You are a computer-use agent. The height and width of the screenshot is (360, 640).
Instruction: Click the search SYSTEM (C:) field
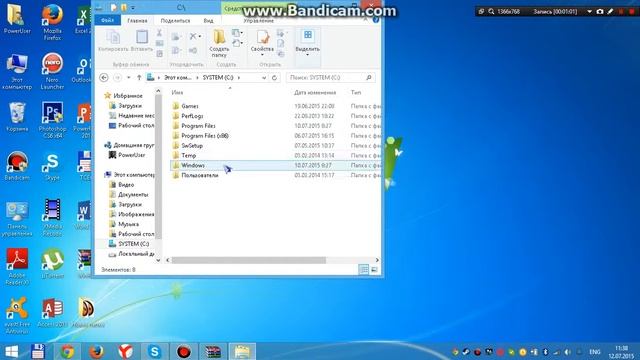tap(330, 78)
